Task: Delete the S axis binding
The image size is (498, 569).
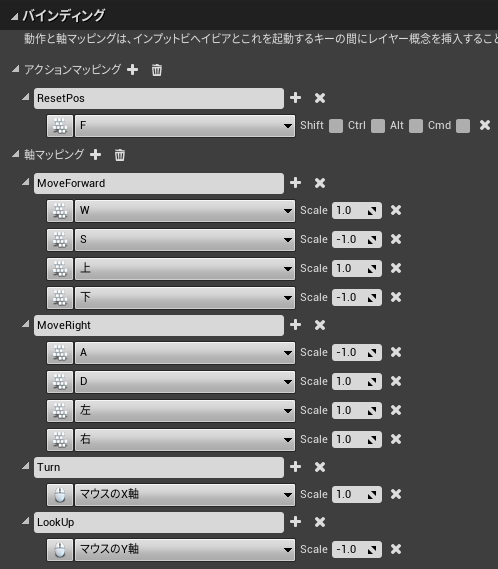Action: [x=396, y=239]
